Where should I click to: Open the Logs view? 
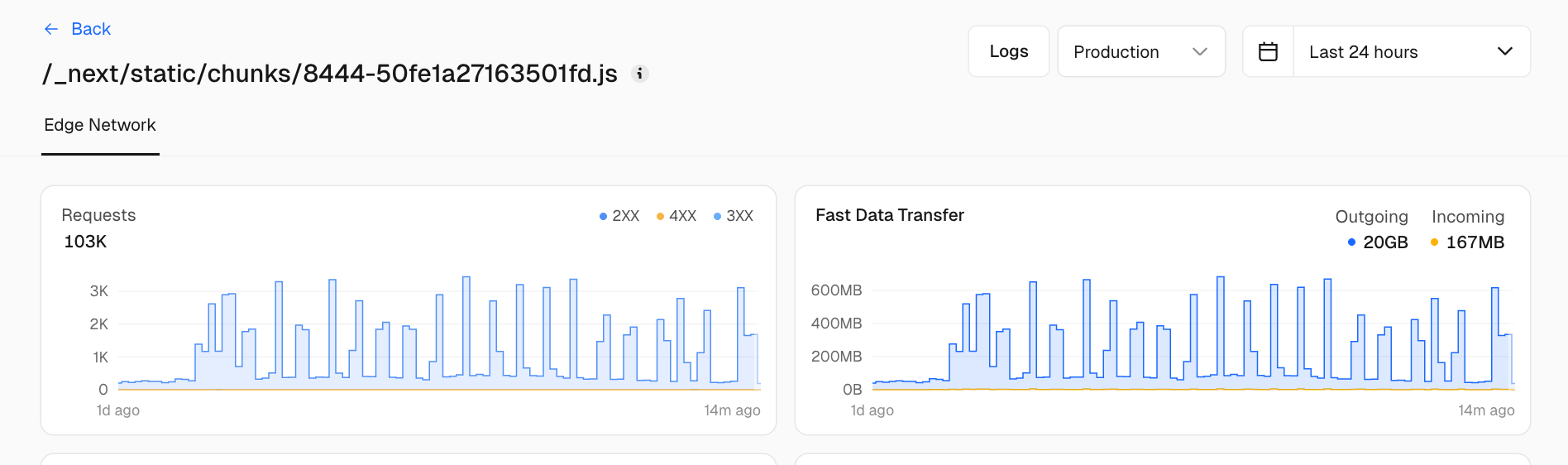(1008, 51)
